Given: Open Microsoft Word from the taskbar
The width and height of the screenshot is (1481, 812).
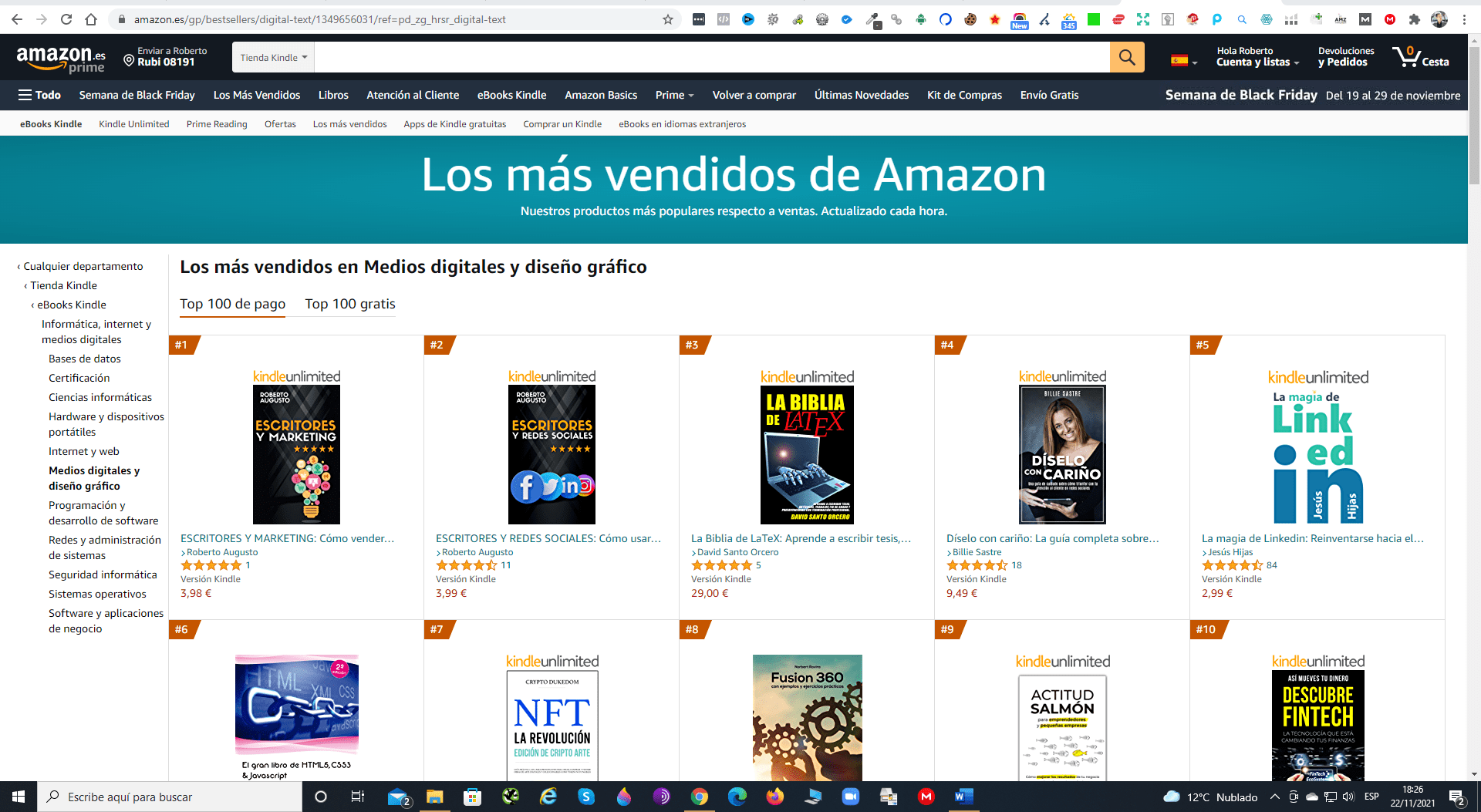Looking at the screenshot, I should pyautogui.click(x=963, y=797).
